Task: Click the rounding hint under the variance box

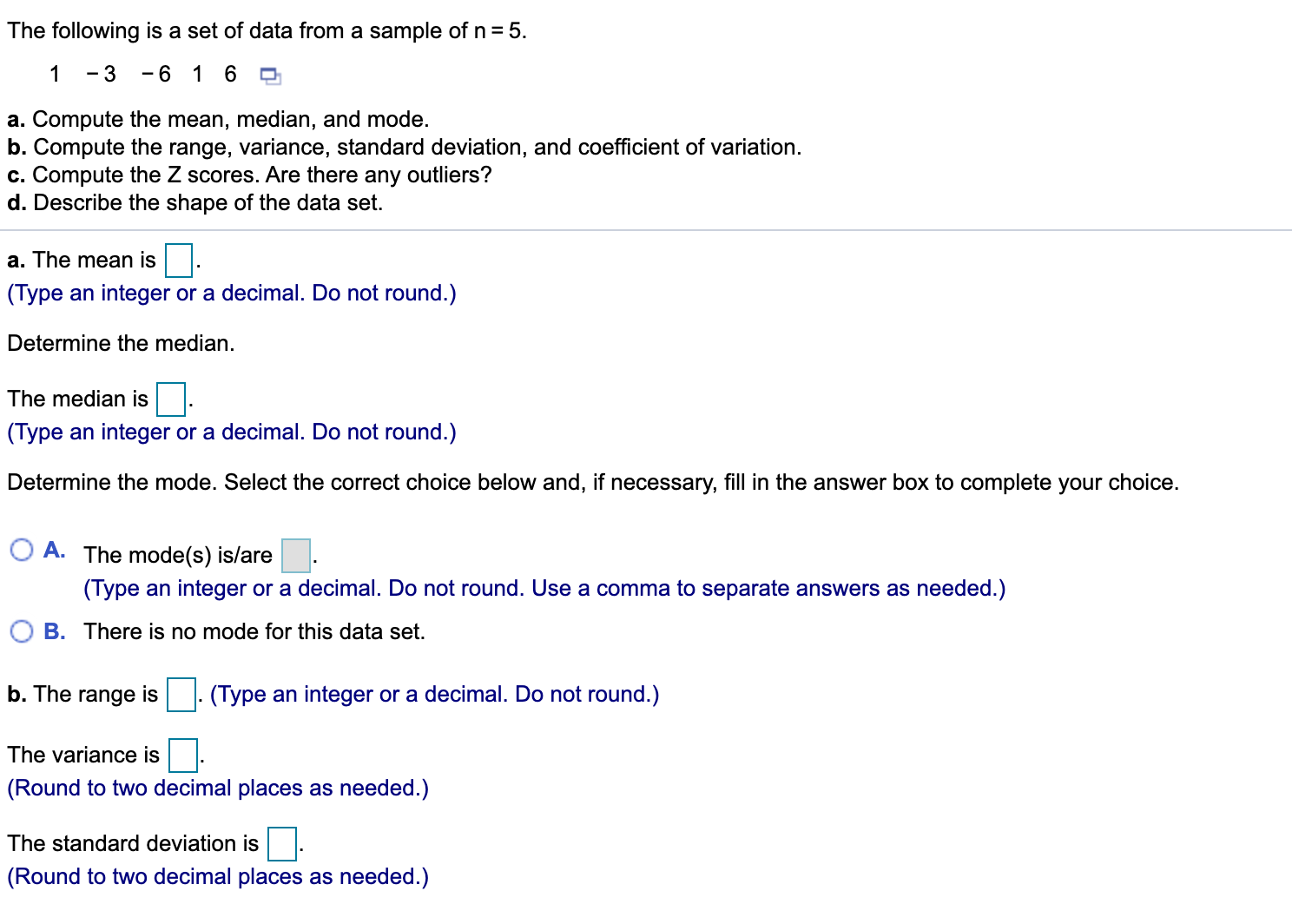Action: [x=217, y=789]
